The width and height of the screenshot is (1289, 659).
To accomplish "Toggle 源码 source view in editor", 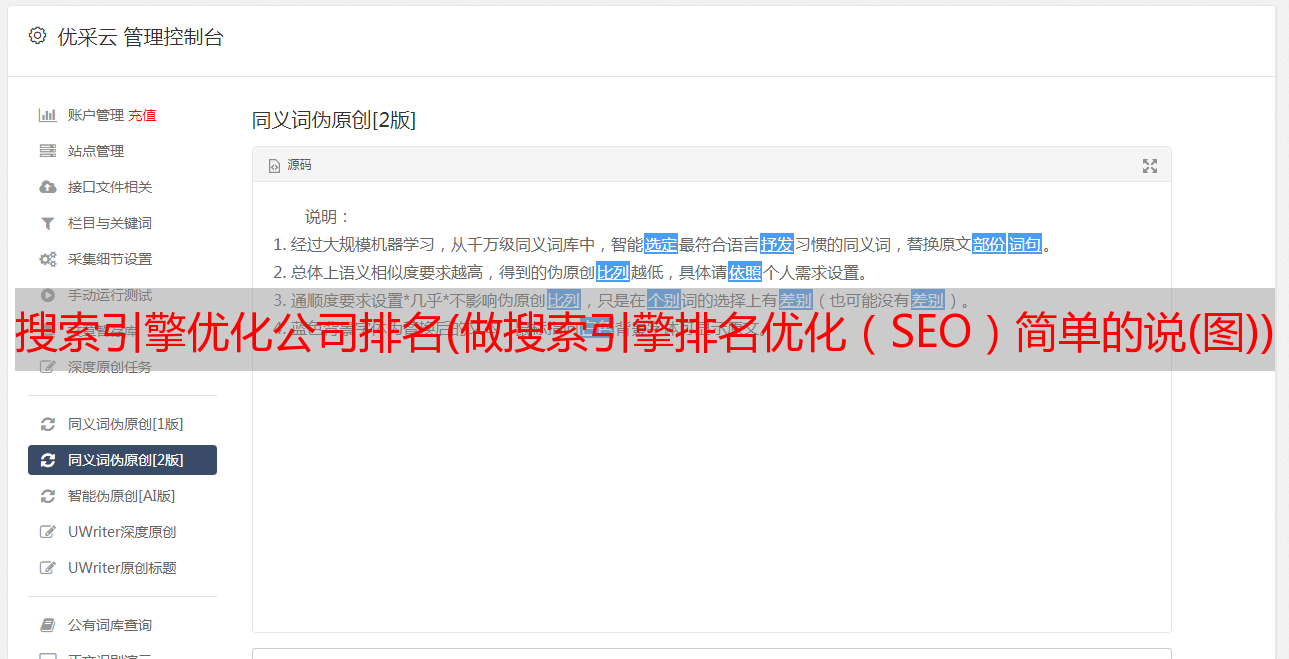I will [290, 165].
